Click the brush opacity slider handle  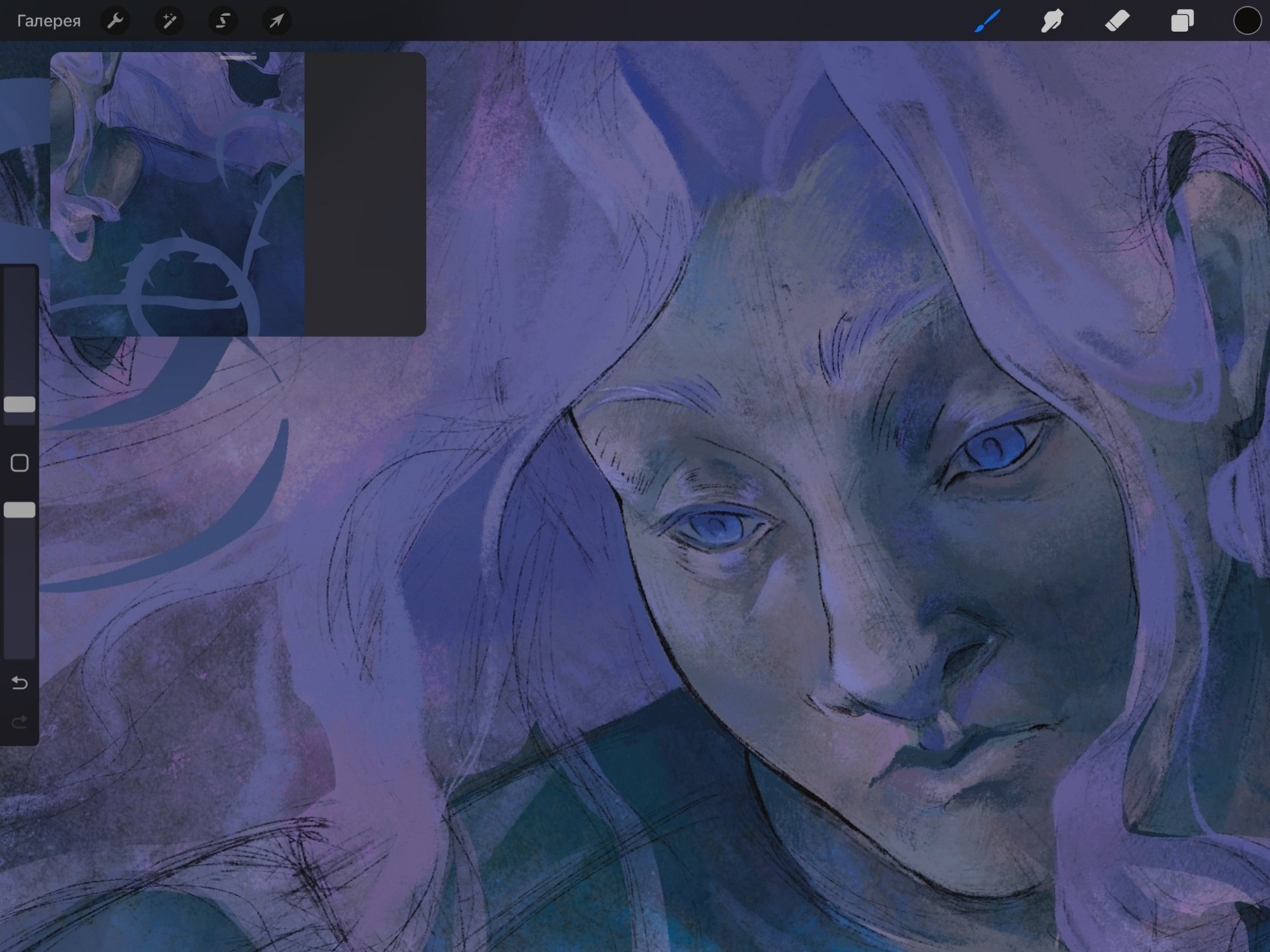click(x=20, y=510)
